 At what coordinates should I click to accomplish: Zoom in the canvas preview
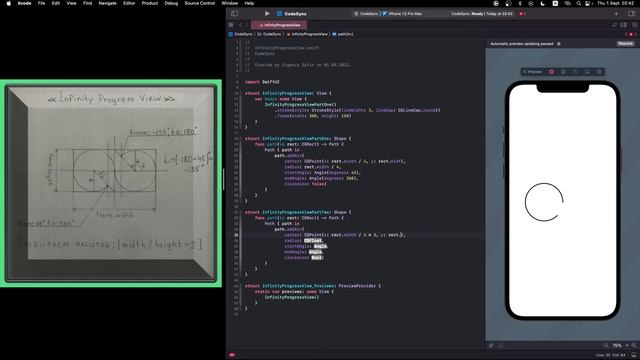click(x=634, y=345)
